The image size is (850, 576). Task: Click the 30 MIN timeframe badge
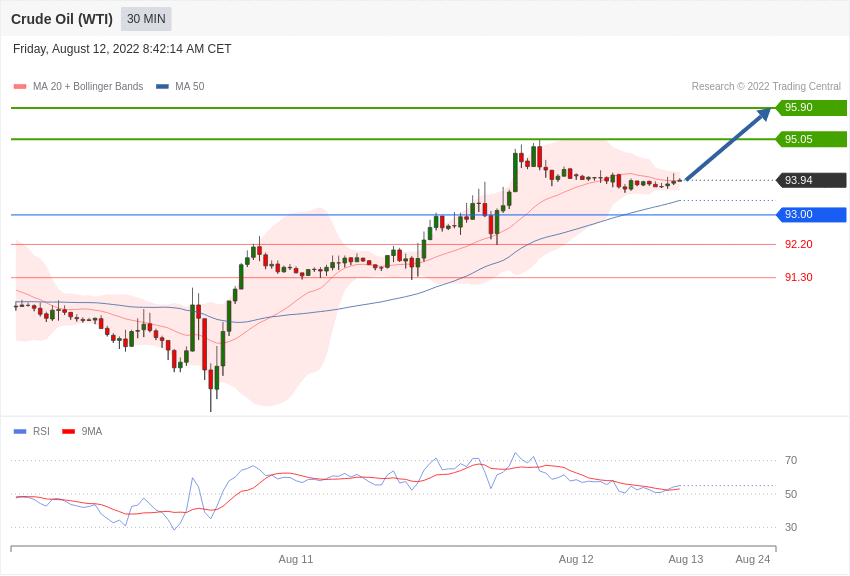[146, 19]
